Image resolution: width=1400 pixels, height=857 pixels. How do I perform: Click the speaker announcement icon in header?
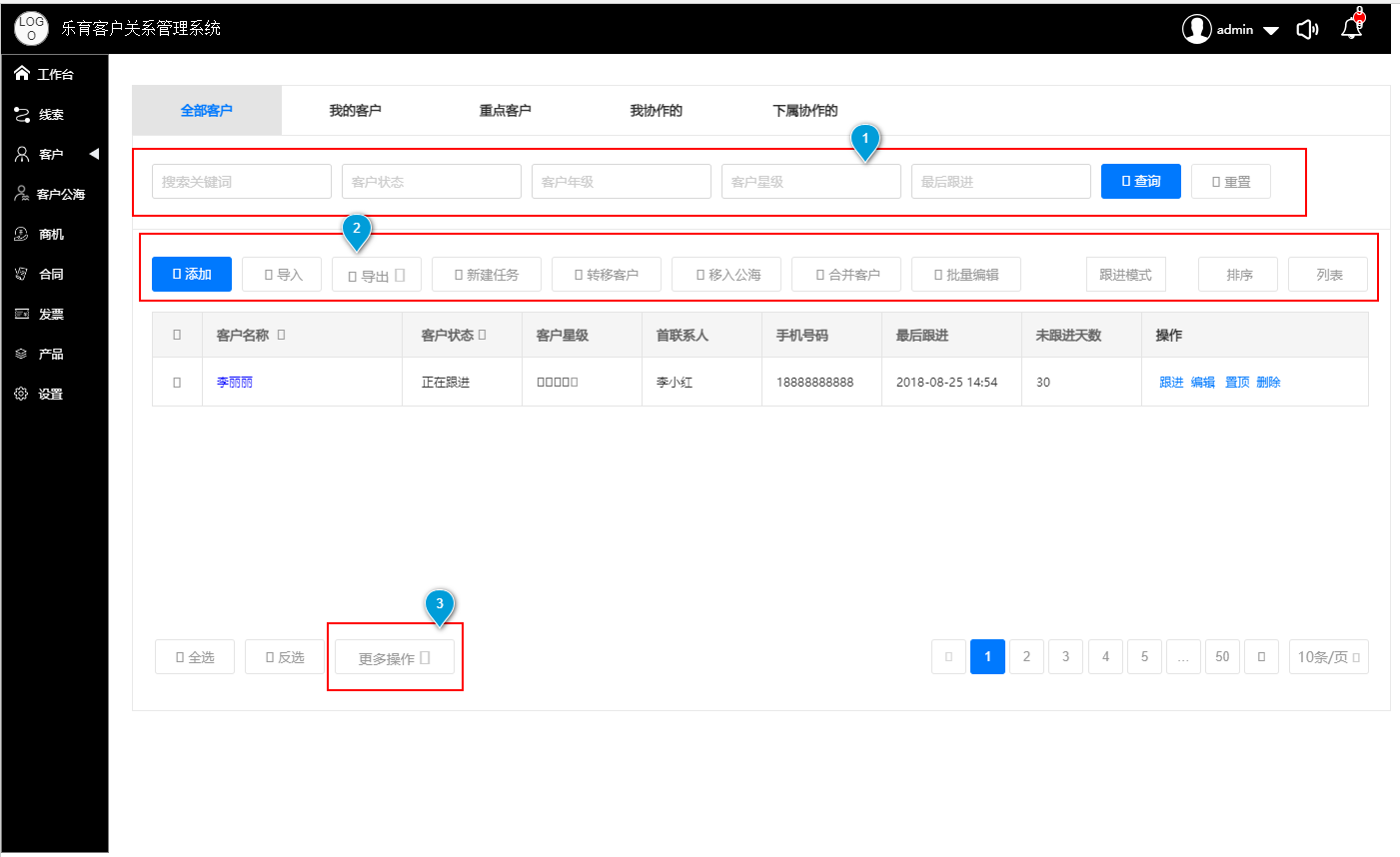click(x=1307, y=29)
